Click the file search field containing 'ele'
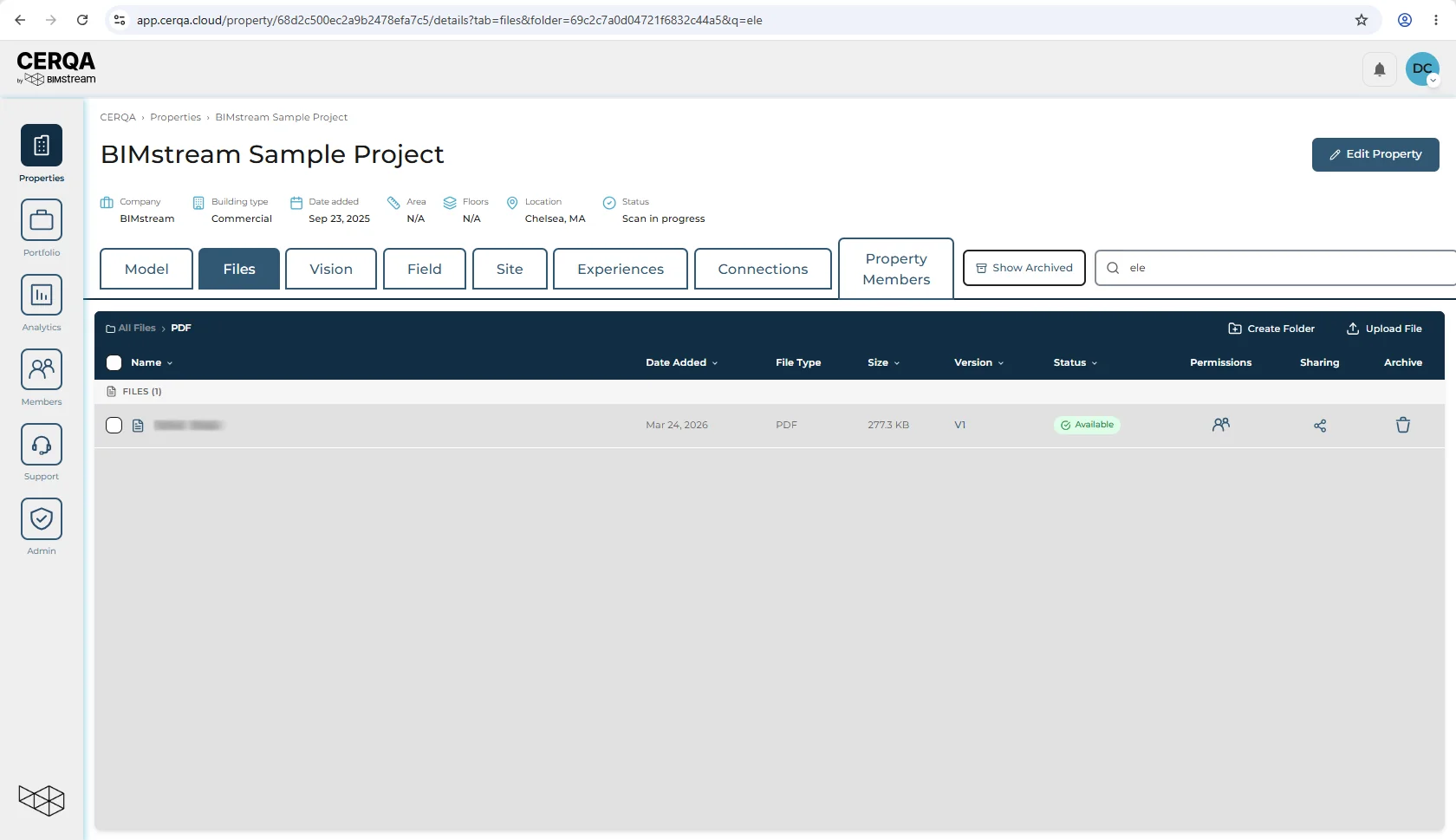1456x840 pixels. point(1276,268)
